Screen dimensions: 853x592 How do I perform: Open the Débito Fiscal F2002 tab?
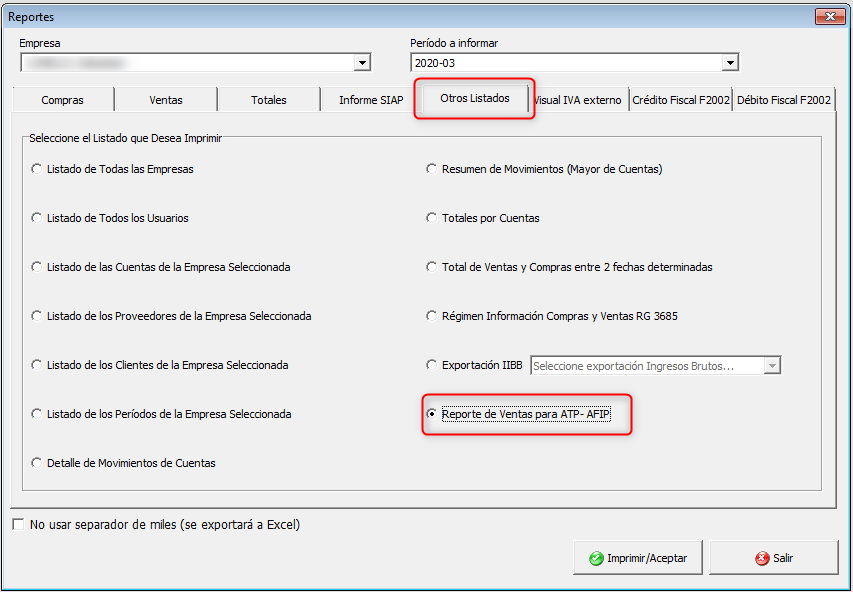coord(784,100)
